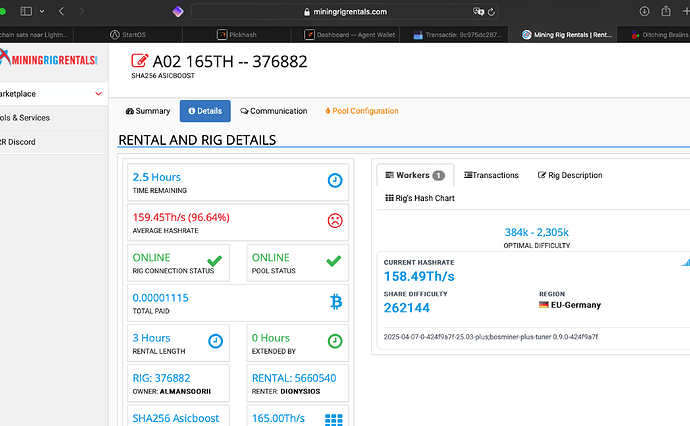Reload the page with the refresh icon
Image resolution: width=690 pixels, height=426 pixels.
[x=492, y=12]
